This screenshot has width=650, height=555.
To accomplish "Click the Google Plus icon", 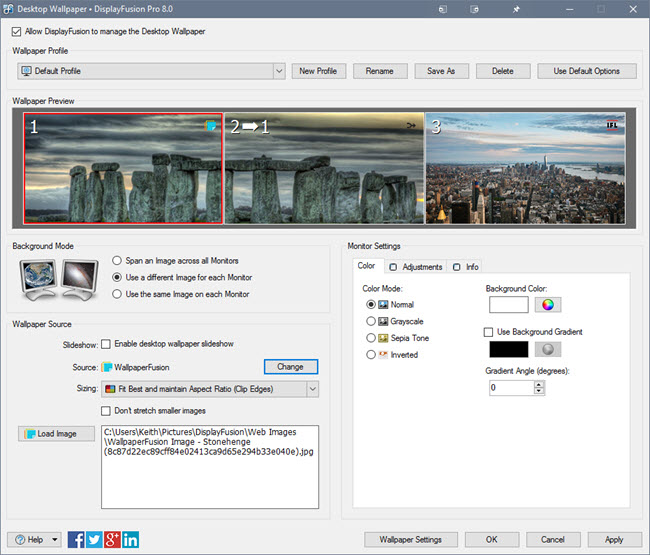I will (x=112, y=539).
